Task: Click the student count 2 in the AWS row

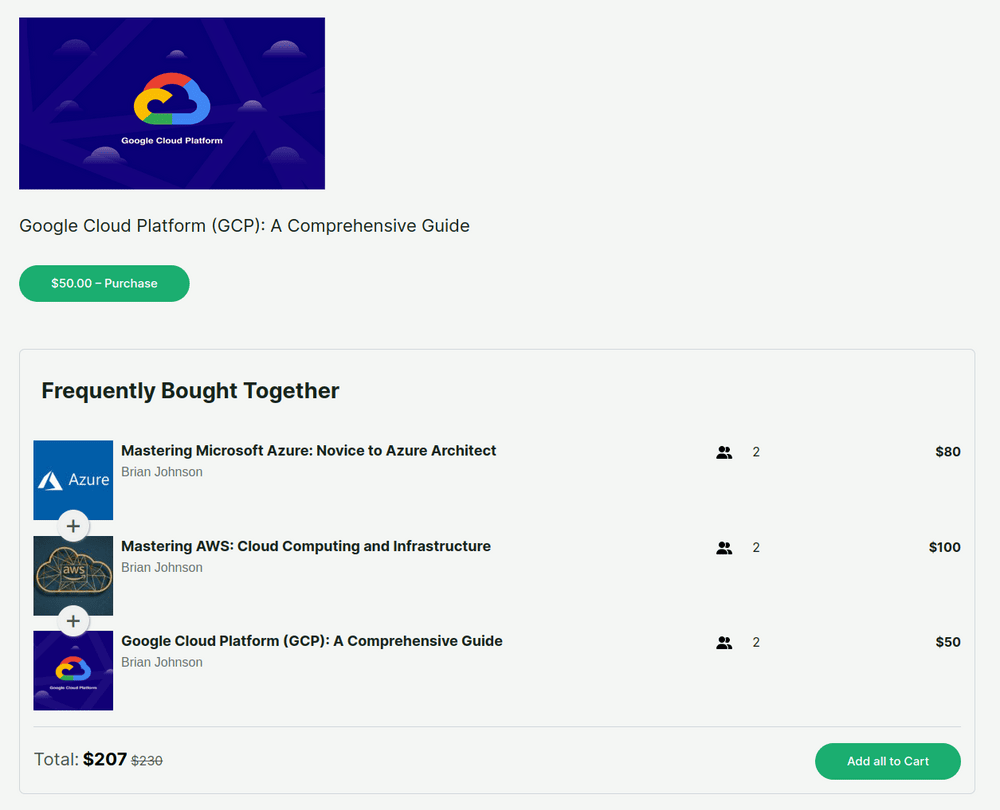Action: pos(756,548)
